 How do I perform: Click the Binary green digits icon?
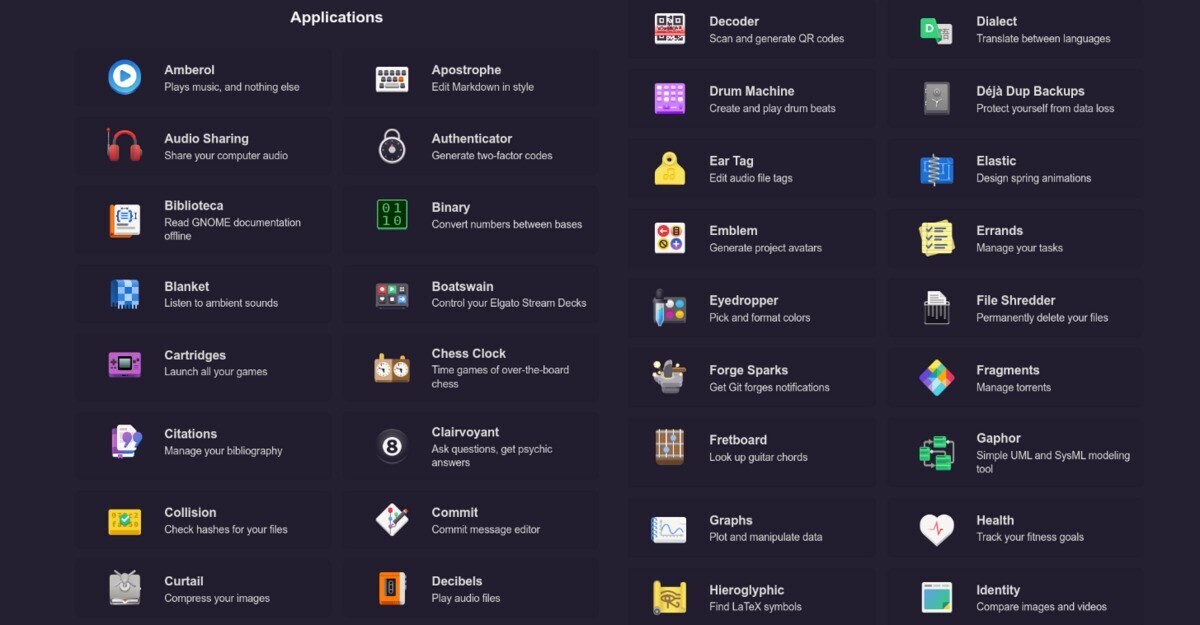pos(392,215)
